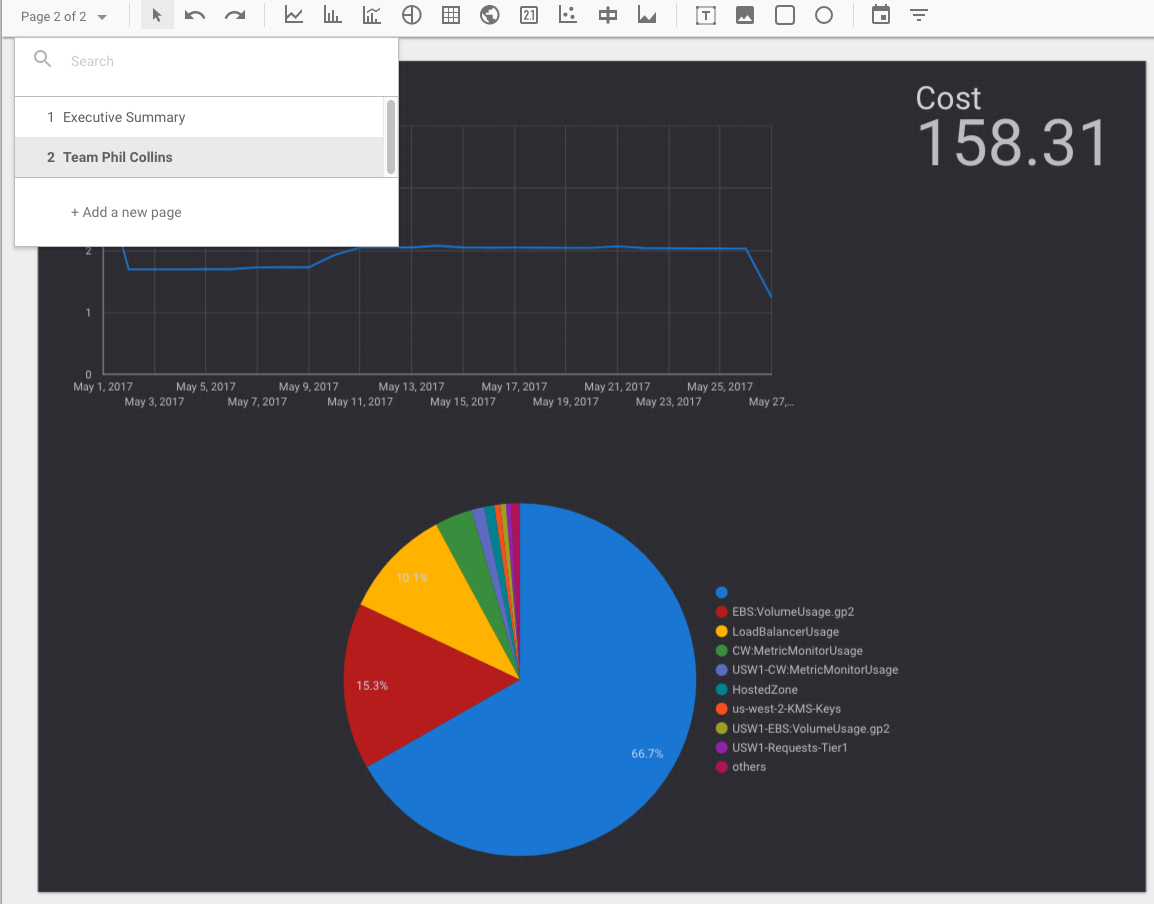Switch to Executive Summary page
Image resolution: width=1154 pixels, height=904 pixels.
(124, 117)
